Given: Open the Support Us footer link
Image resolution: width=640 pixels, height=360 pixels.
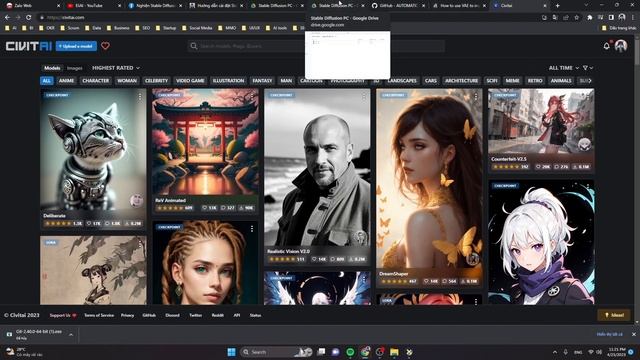Looking at the screenshot, I should (63, 316).
